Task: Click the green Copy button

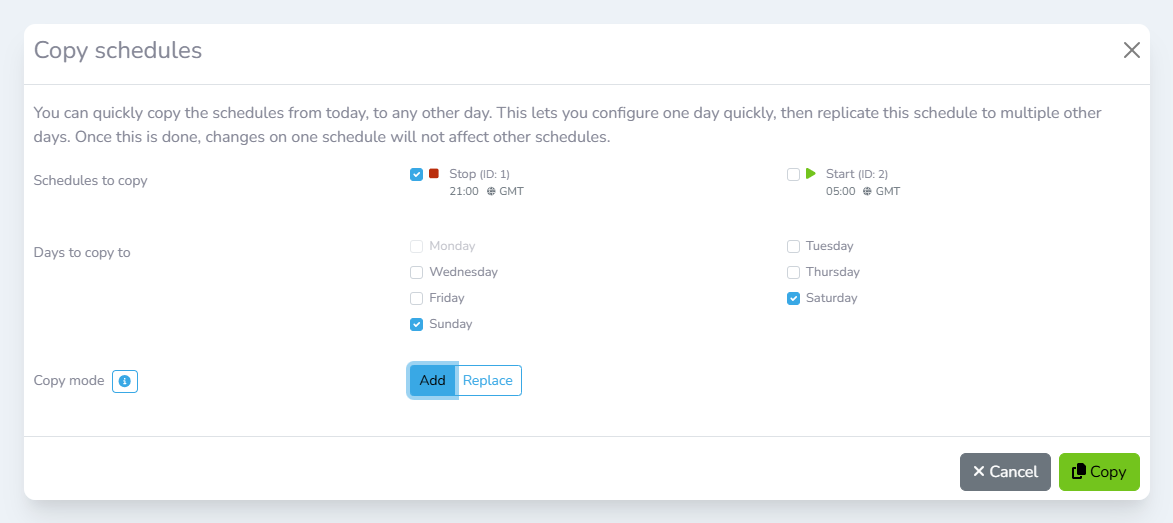Action: (1098, 472)
